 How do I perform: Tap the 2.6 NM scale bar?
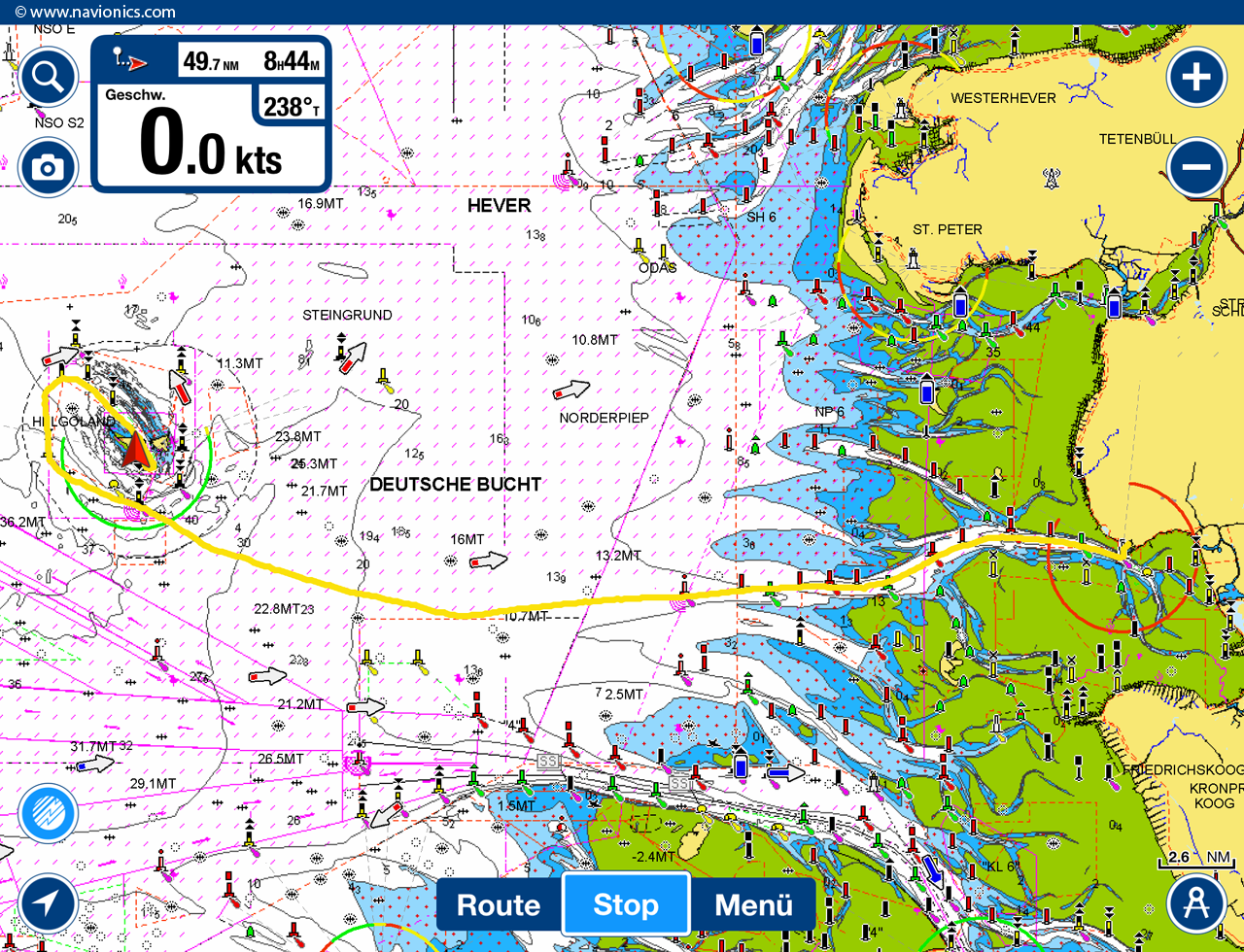[1197, 861]
